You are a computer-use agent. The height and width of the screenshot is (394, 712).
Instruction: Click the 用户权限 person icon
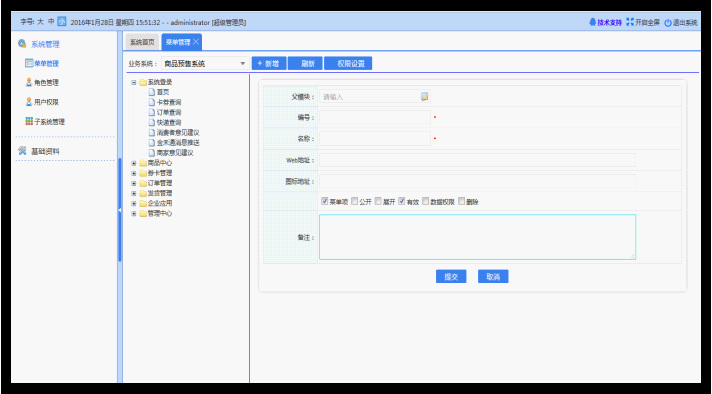29,102
